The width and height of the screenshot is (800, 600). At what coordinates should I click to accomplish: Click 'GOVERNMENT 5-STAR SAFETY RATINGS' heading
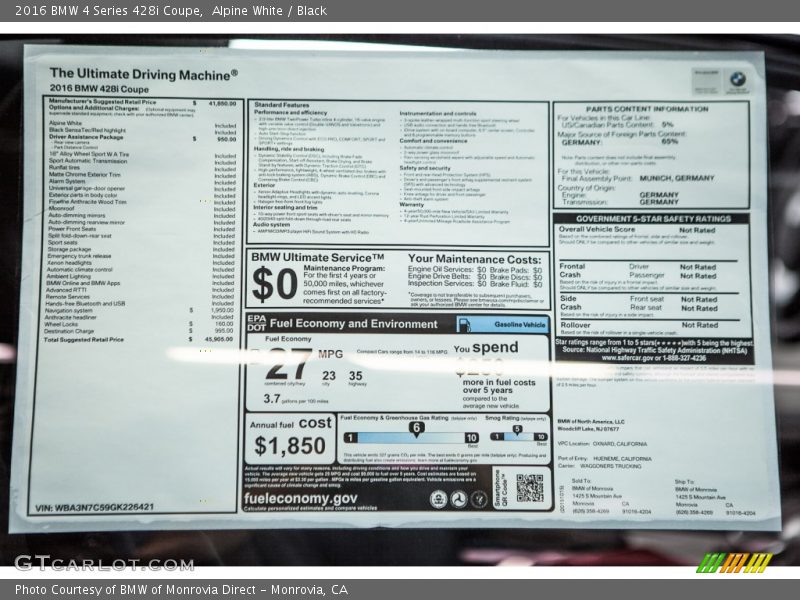pos(653,219)
